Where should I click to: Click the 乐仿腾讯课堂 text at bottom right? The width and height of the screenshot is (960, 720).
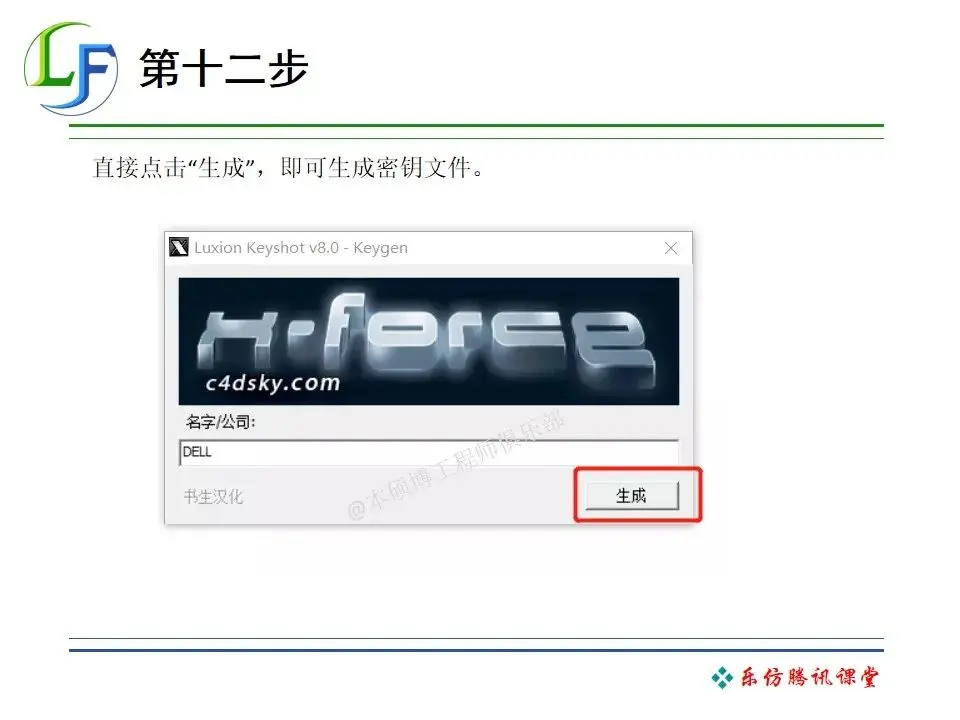click(x=810, y=677)
